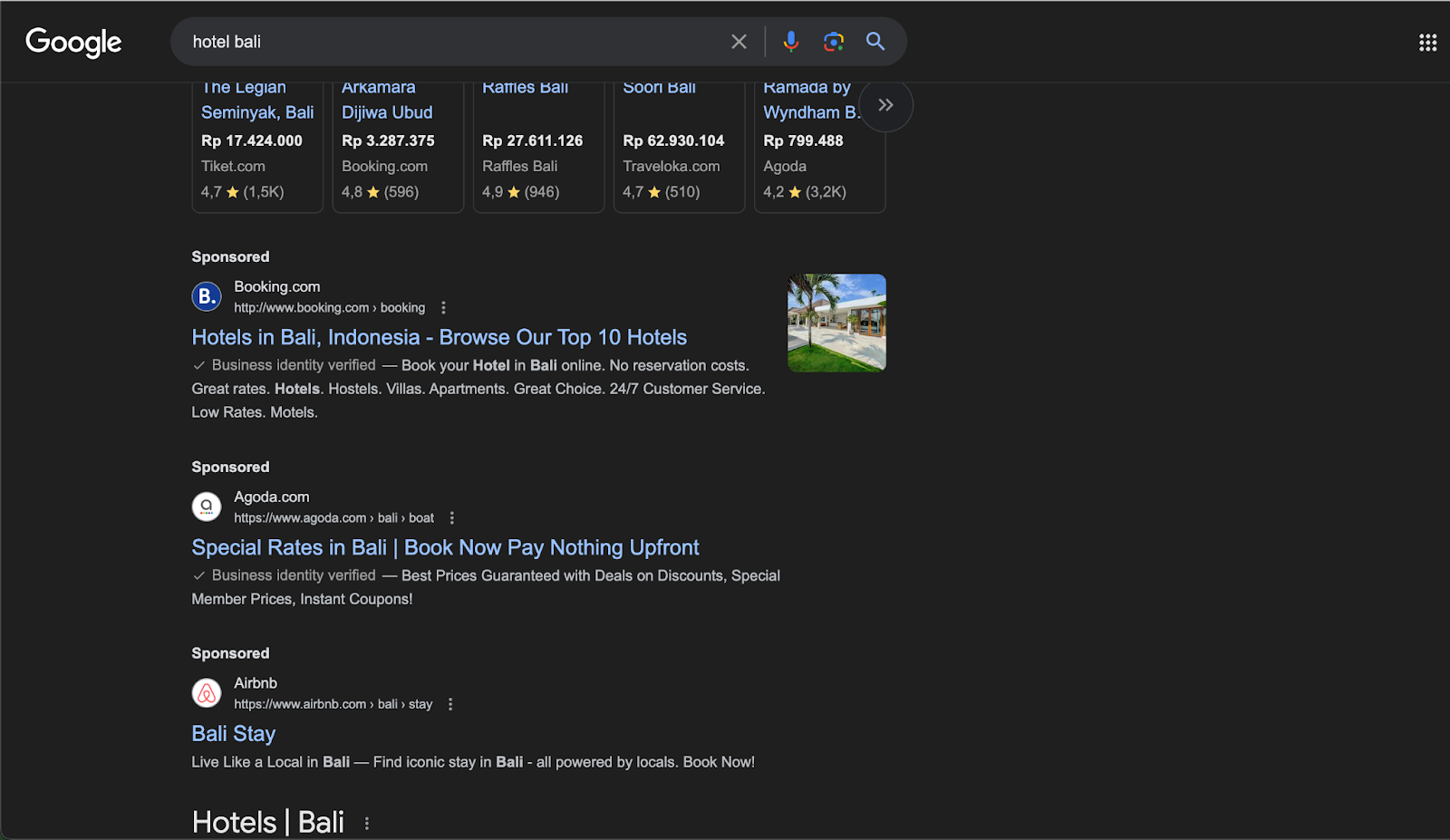This screenshot has width=1450, height=840.
Task: Open the Bali Stay Airbnb link
Action: coord(234,734)
